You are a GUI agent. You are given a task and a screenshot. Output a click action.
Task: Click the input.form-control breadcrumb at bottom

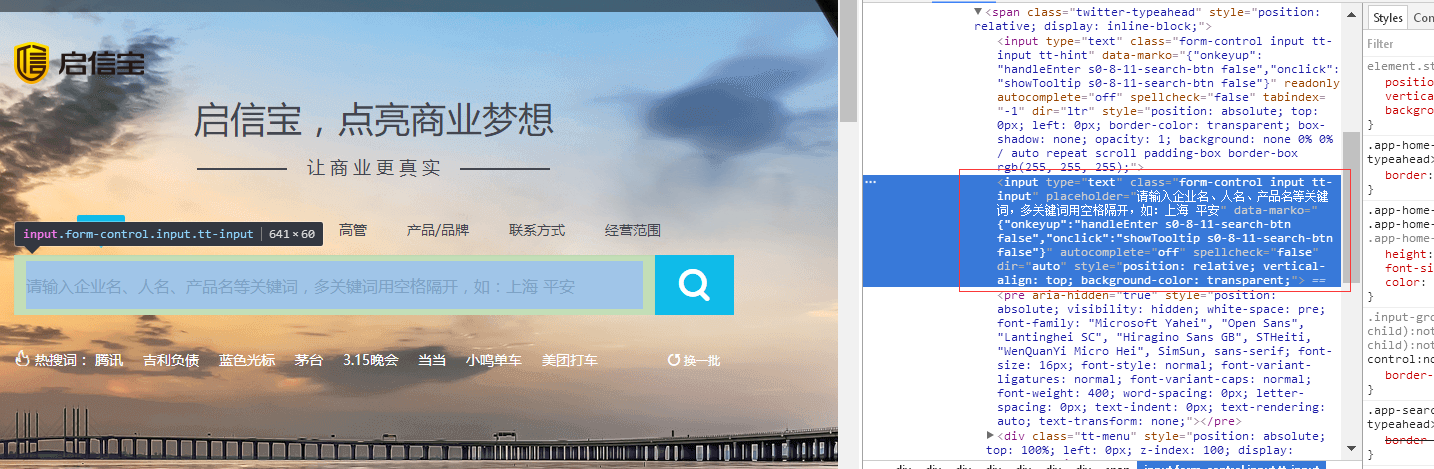tap(1232, 466)
